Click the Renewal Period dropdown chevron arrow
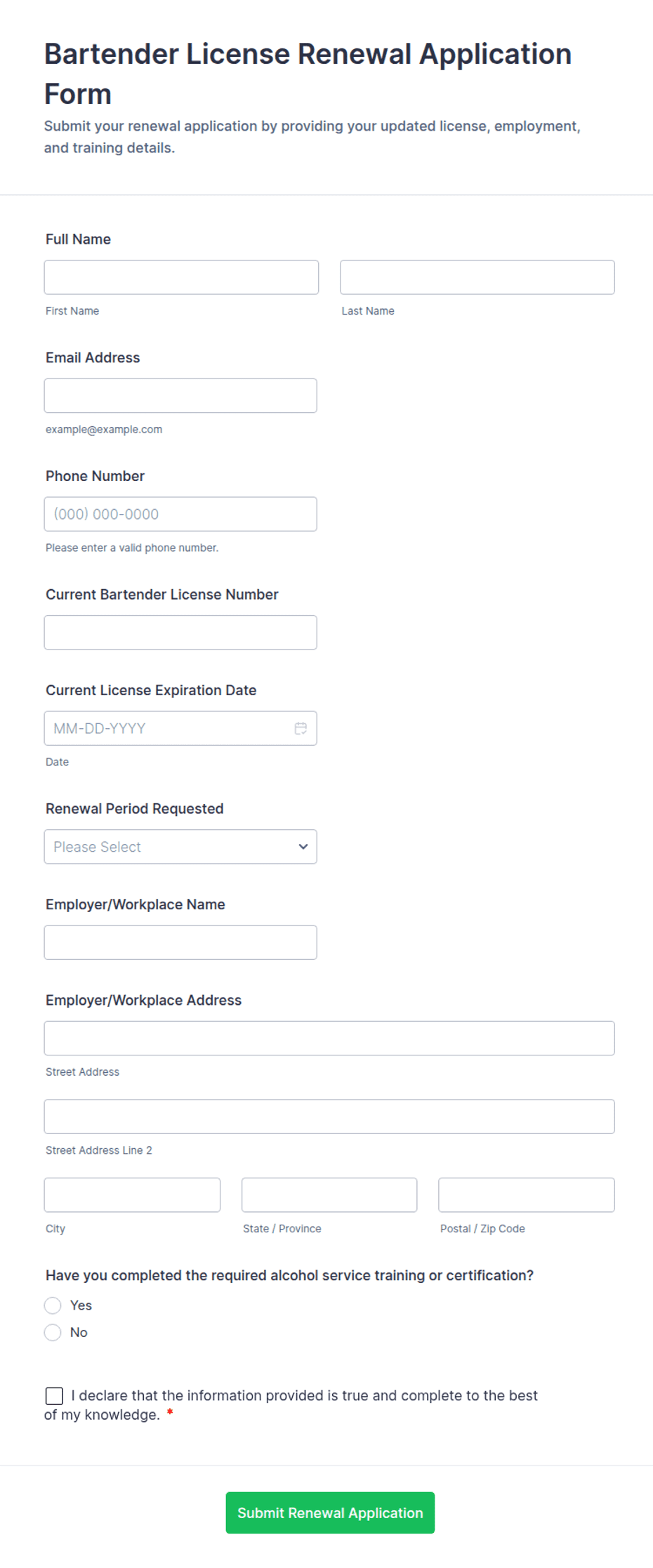 click(x=303, y=847)
